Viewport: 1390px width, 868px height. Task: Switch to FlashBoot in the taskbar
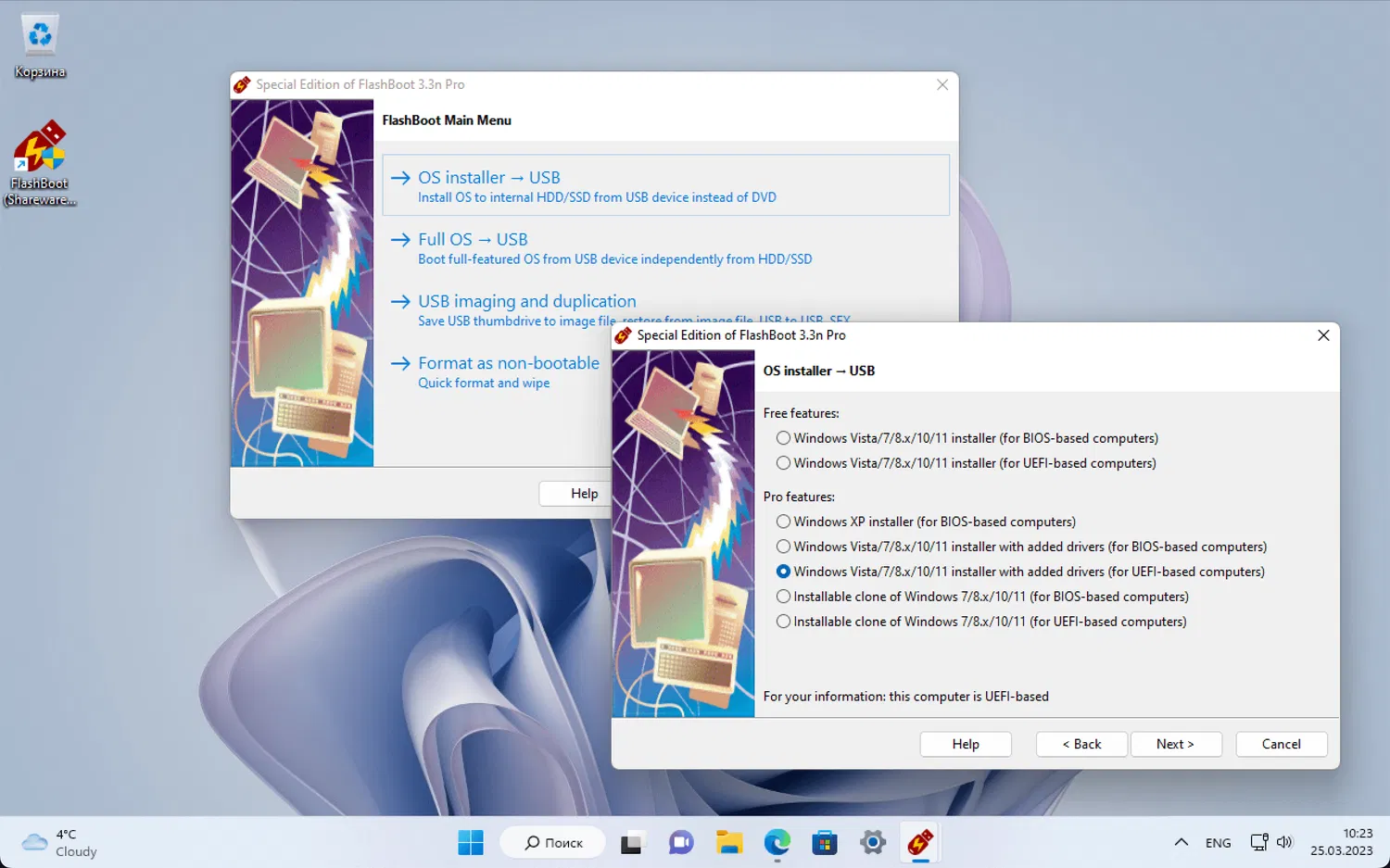pos(920,843)
